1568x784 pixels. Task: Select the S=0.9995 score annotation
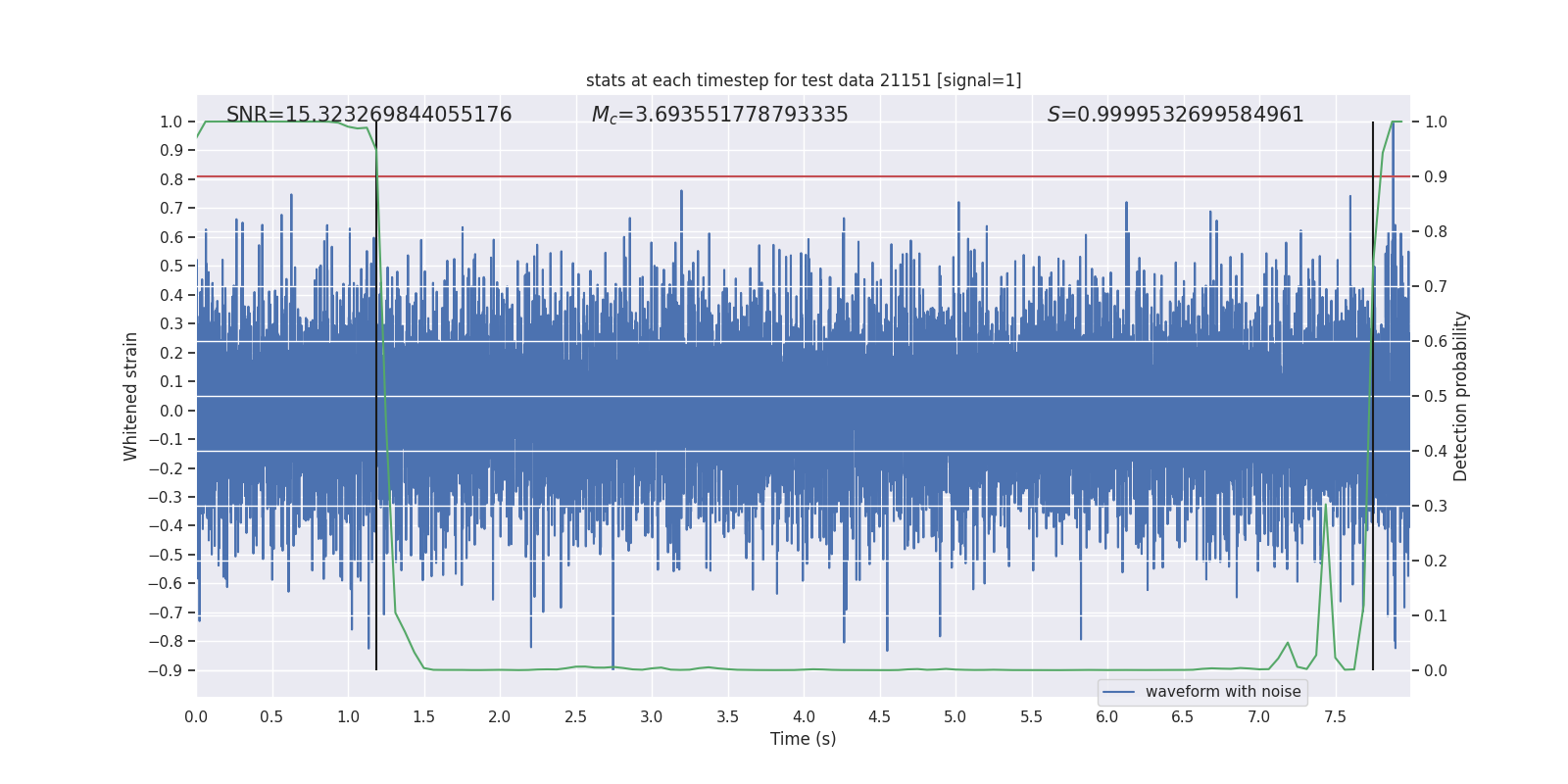(x=1175, y=115)
